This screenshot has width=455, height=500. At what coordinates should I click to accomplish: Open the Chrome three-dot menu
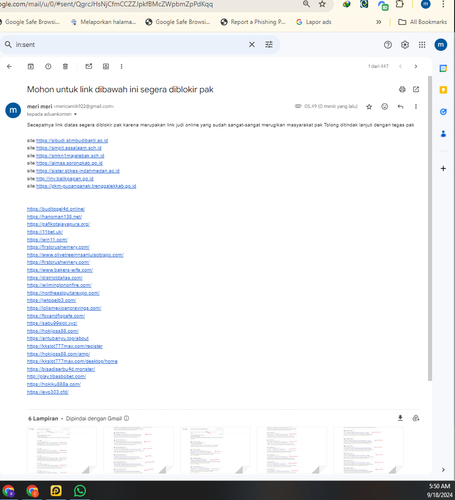443,4
